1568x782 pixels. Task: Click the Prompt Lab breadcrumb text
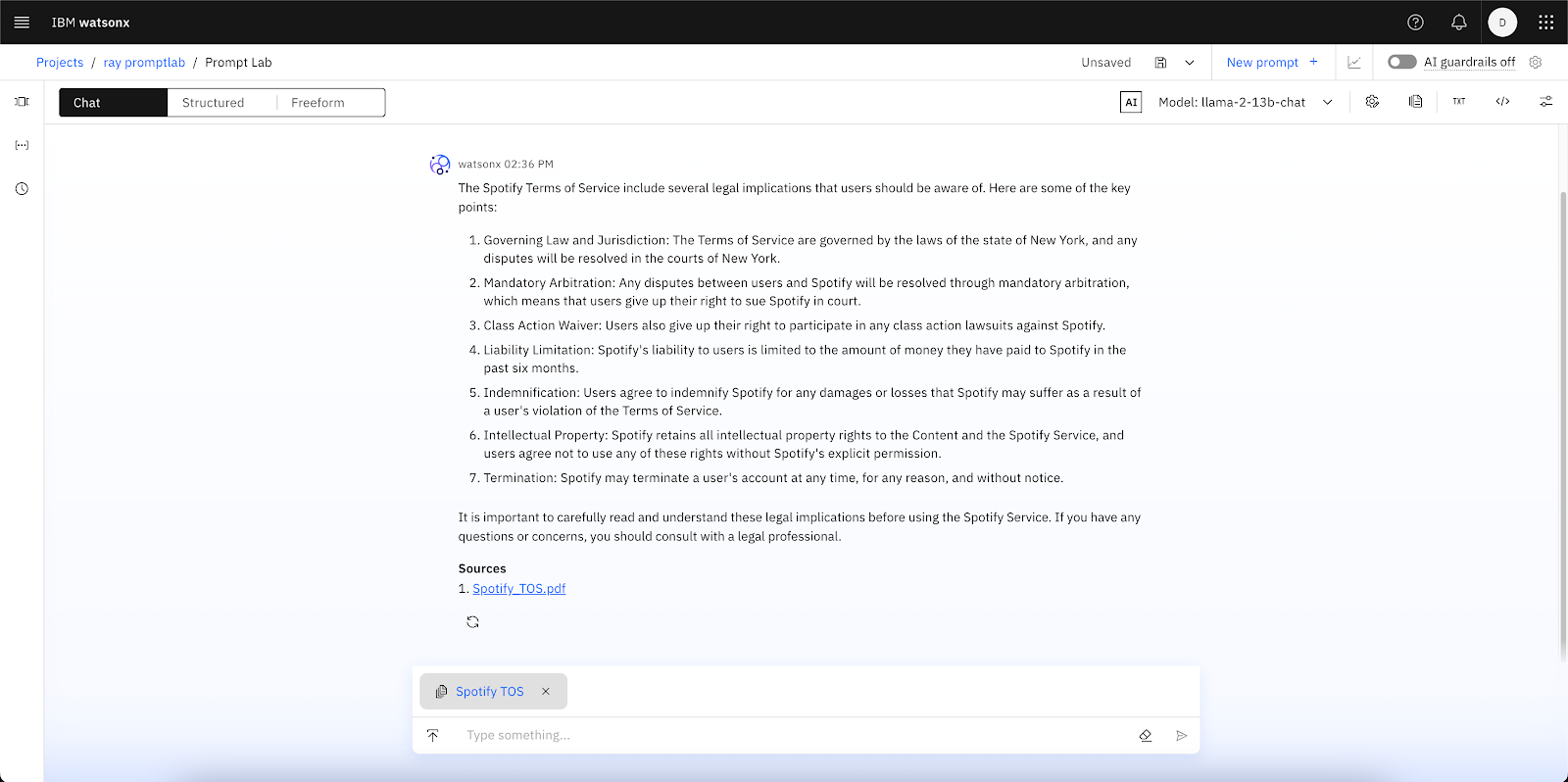pyautogui.click(x=238, y=62)
